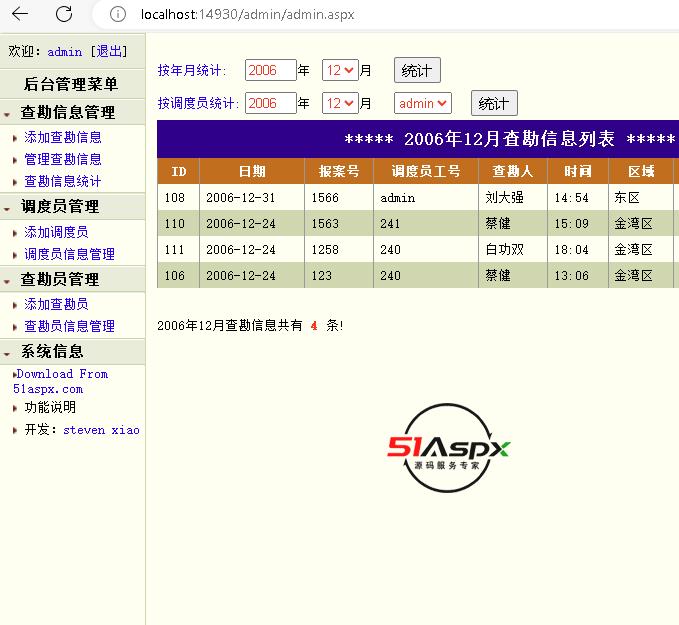Open 调度员信息管理 in sidebar
679x625 pixels.
click(x=69, y=255)
